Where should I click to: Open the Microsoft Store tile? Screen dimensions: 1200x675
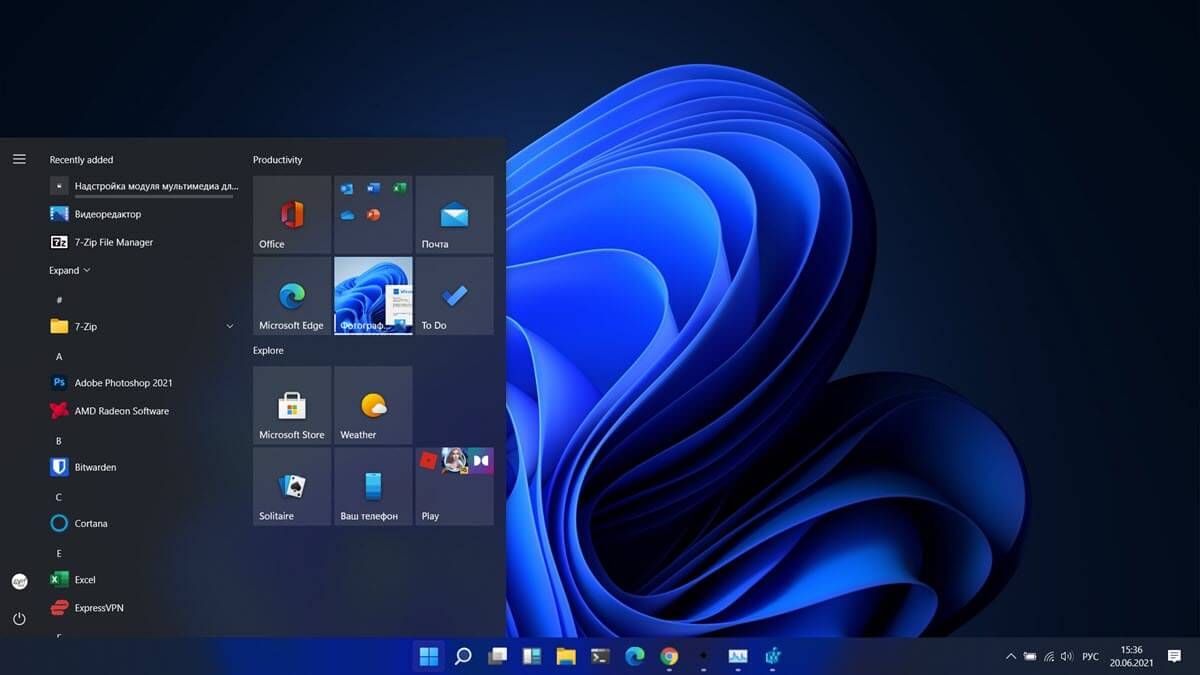[291, 405]
